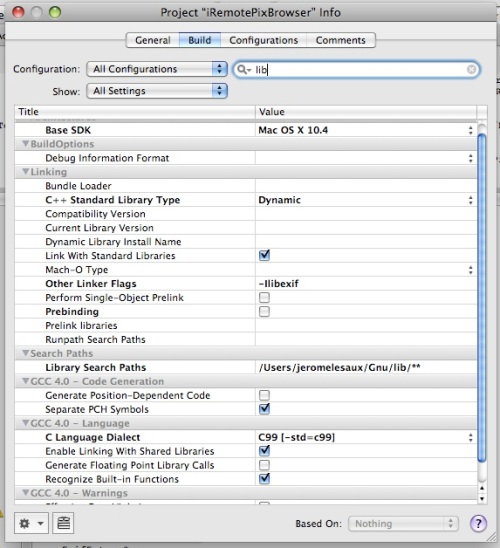Image resolution: width=500 pixels, height=548 pixels.
Task: Check Generate Floating Point Library Calls
Action: pyautogui.click(x=265, y=465)
